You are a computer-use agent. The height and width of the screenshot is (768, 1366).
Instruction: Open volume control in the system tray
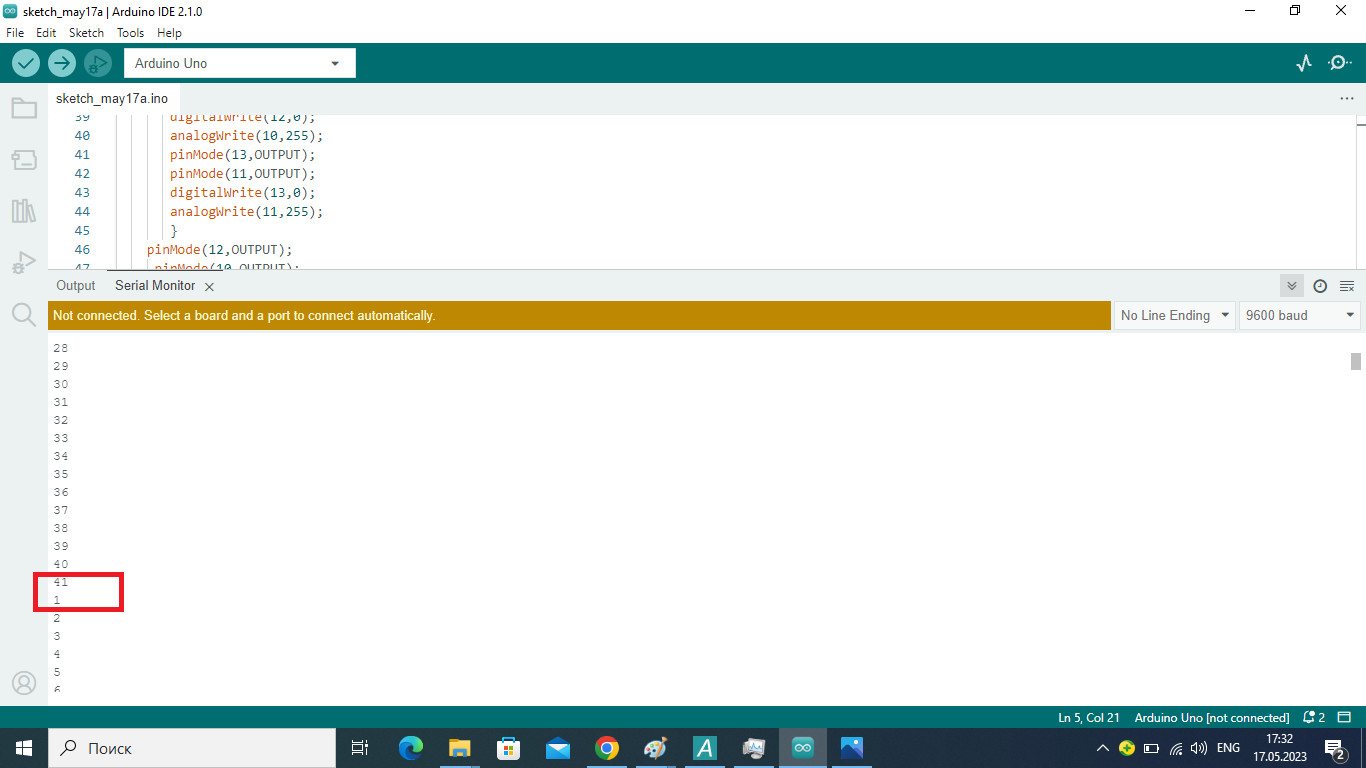pos(1199,748)
